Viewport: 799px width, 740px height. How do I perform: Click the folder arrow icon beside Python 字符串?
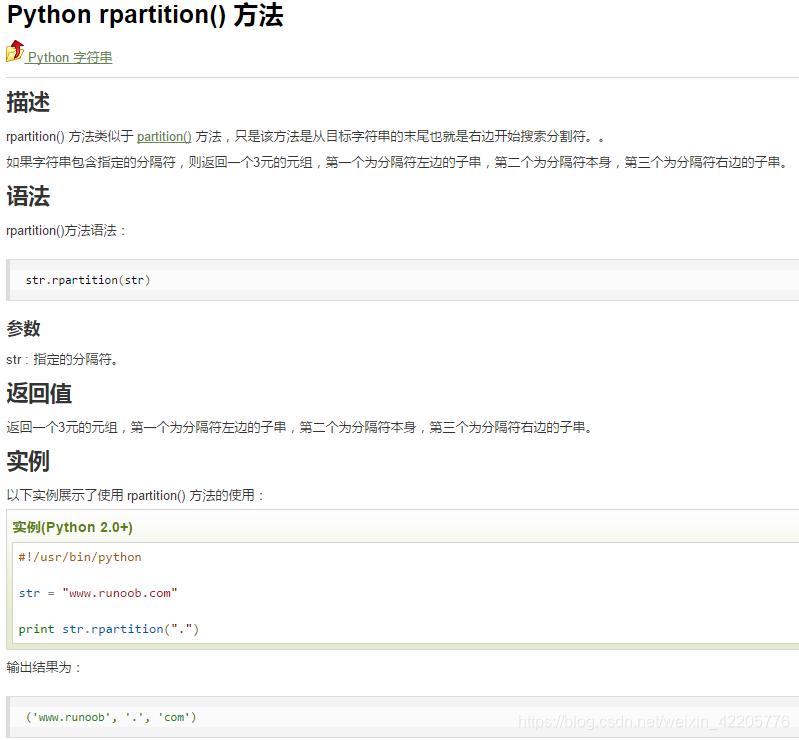(15, 51)
